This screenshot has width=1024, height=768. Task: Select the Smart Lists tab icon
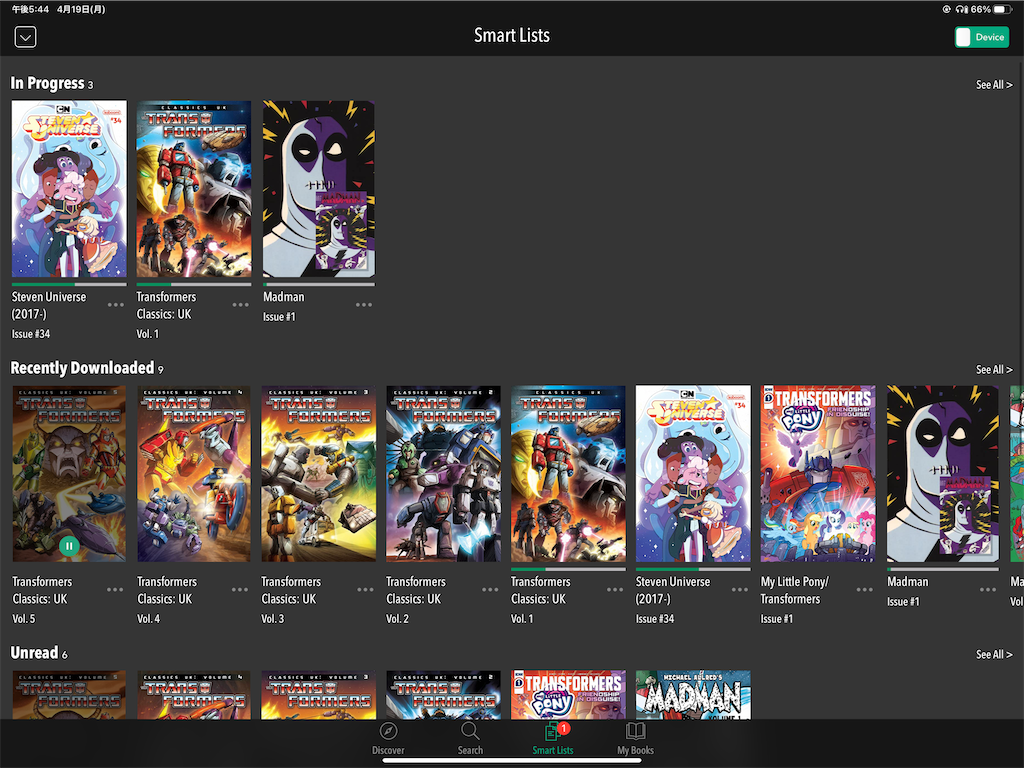pos(552,731)
